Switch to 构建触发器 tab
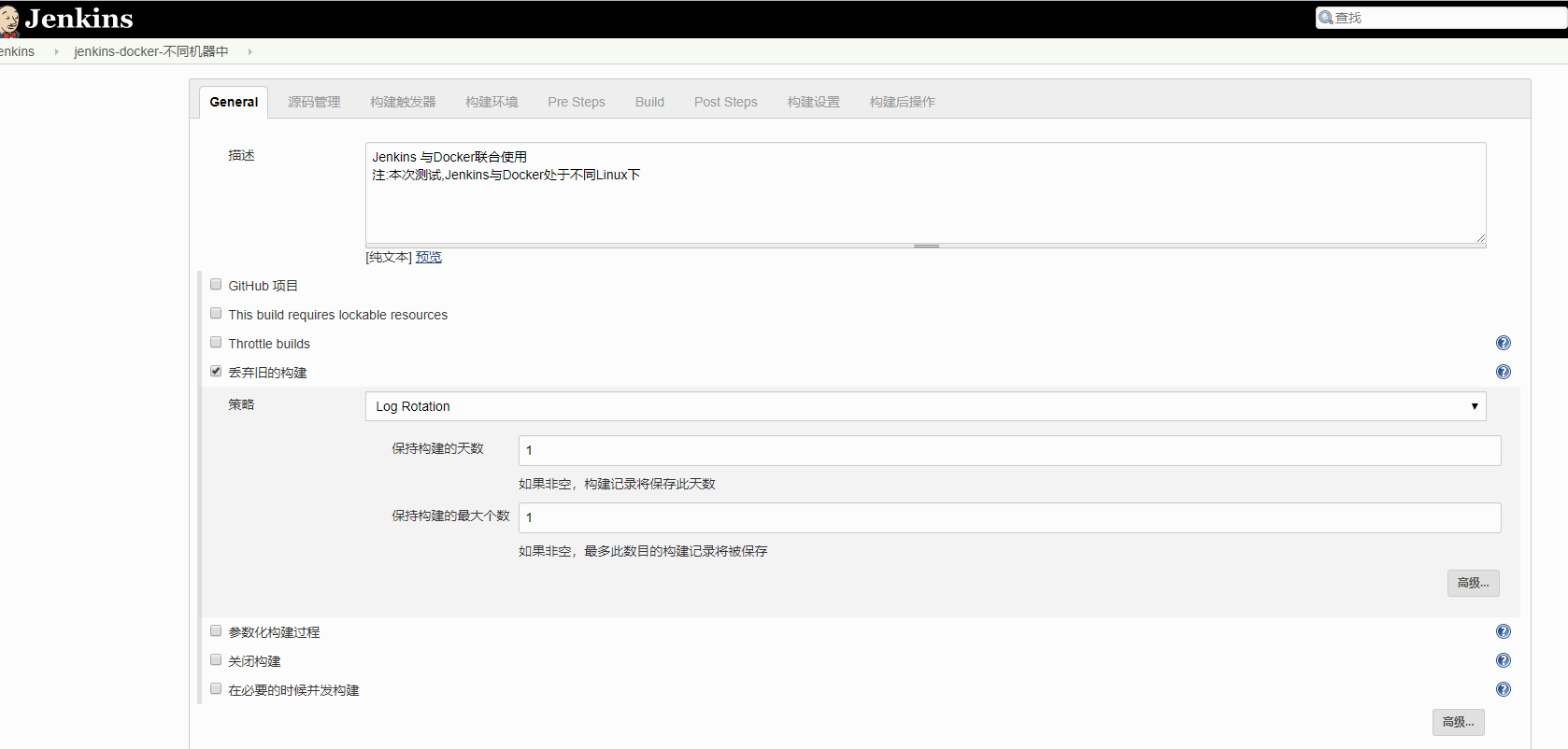 tap(403, 102)
